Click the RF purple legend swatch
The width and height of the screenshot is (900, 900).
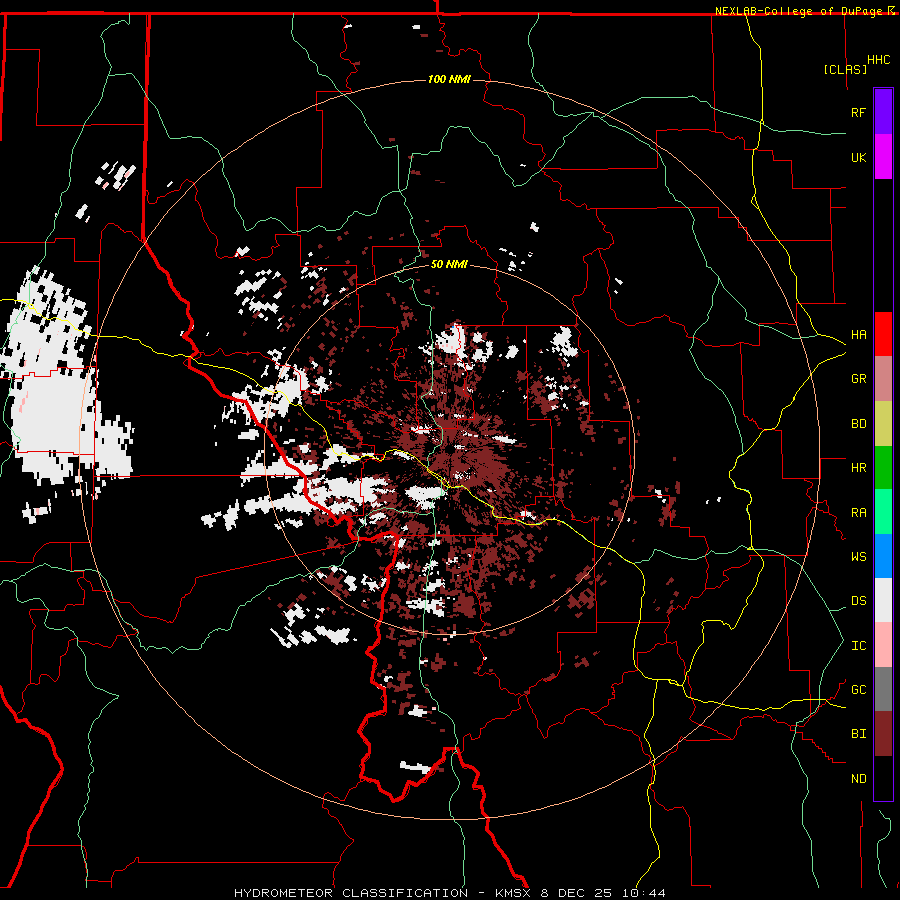coord(883,112)
